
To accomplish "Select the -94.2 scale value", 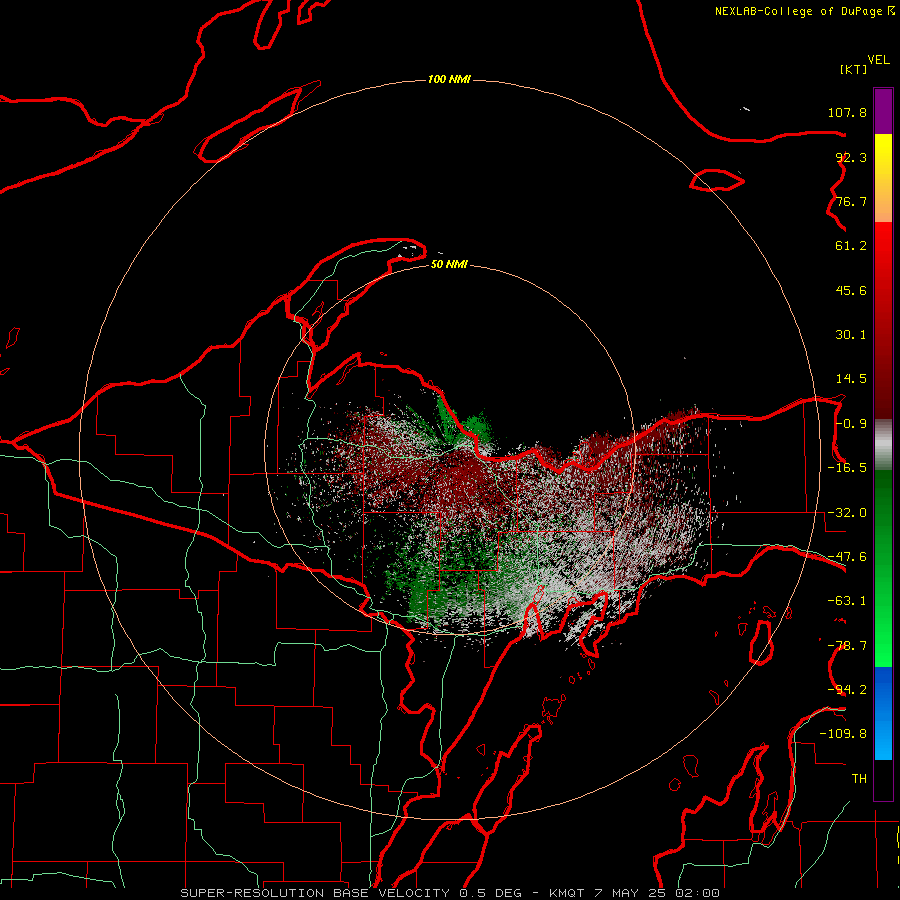I will point(847,690).
